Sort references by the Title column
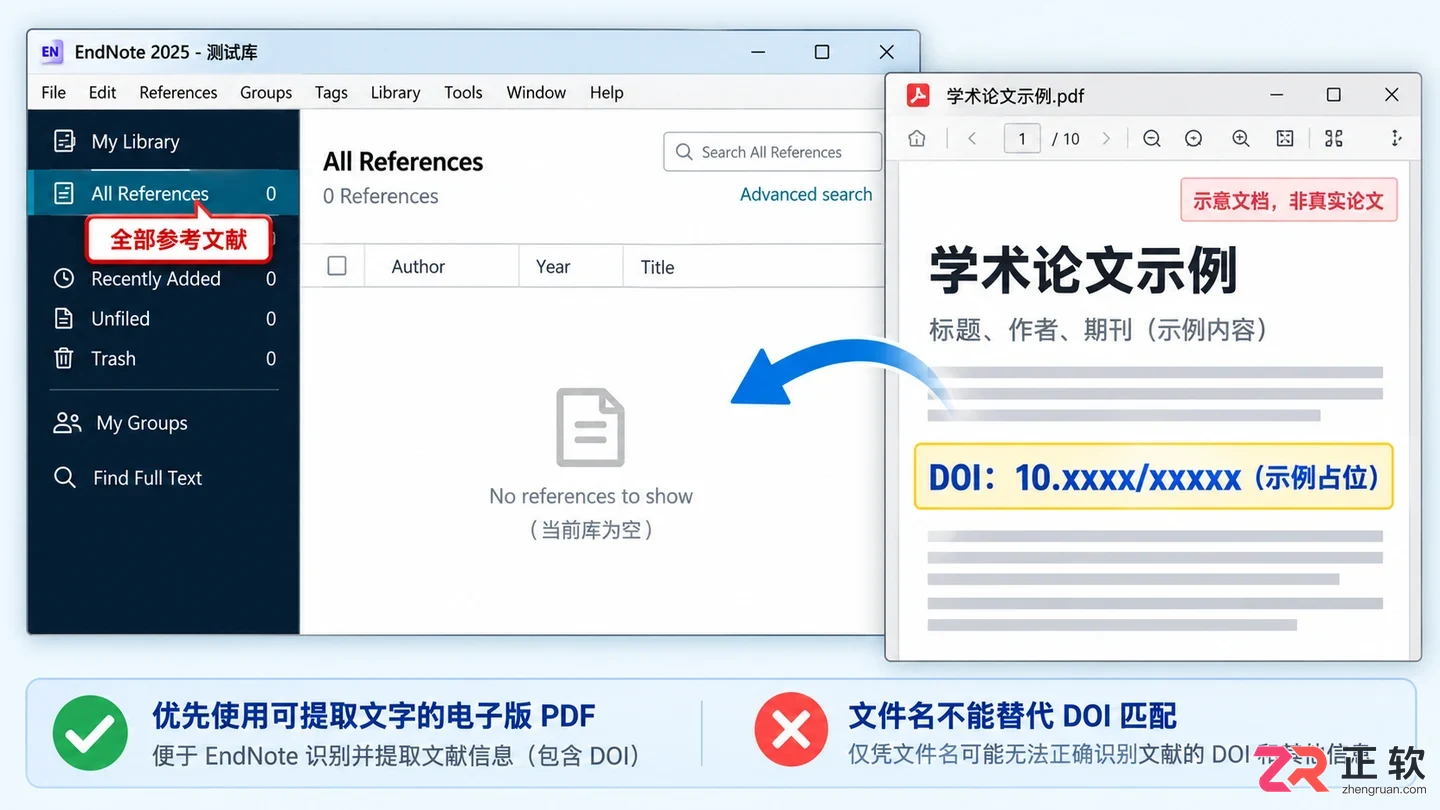This screenshot has width=1440, height=810. (658, 267)
